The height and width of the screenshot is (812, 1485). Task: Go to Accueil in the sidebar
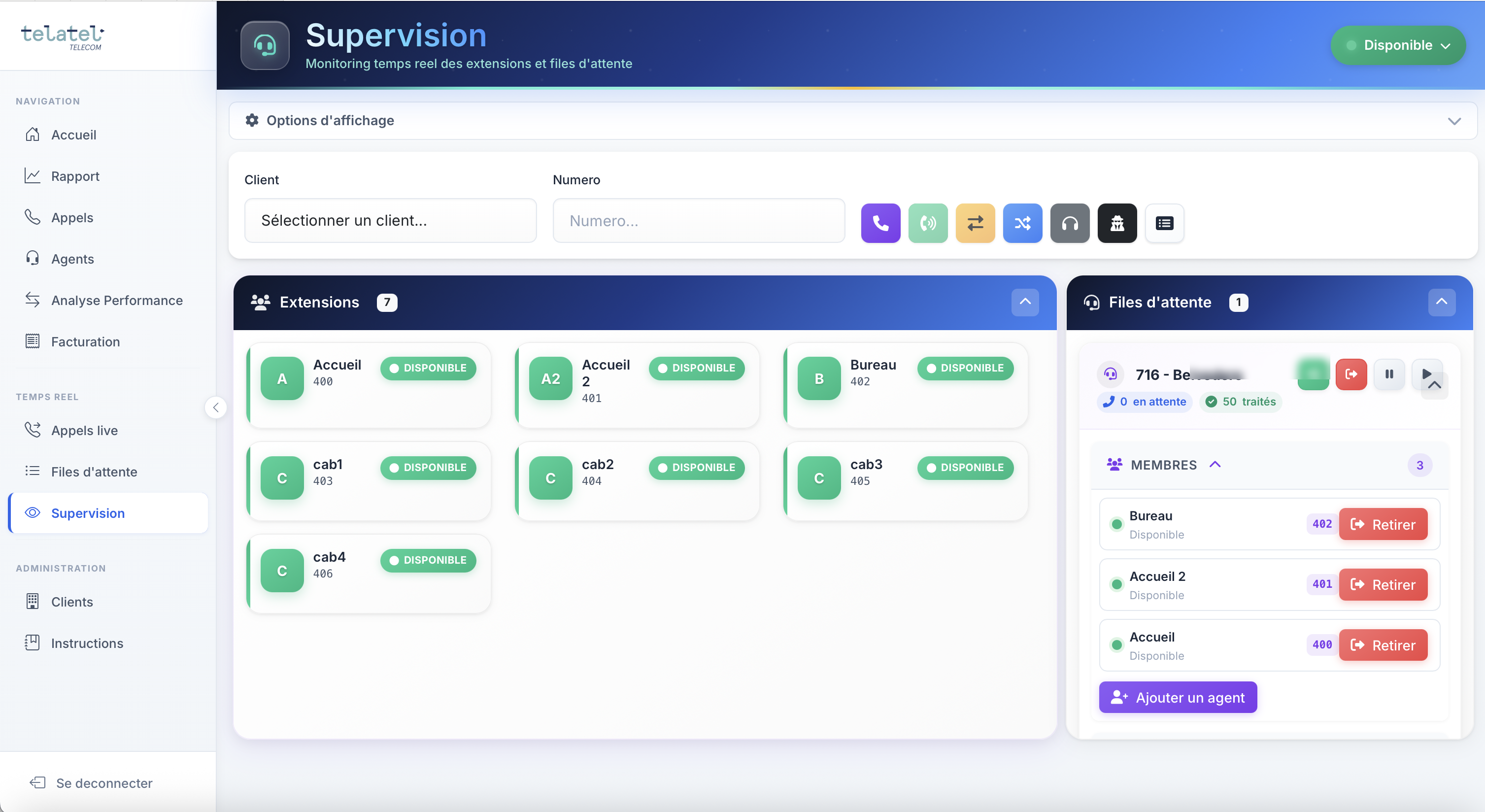tap(108, 135)
